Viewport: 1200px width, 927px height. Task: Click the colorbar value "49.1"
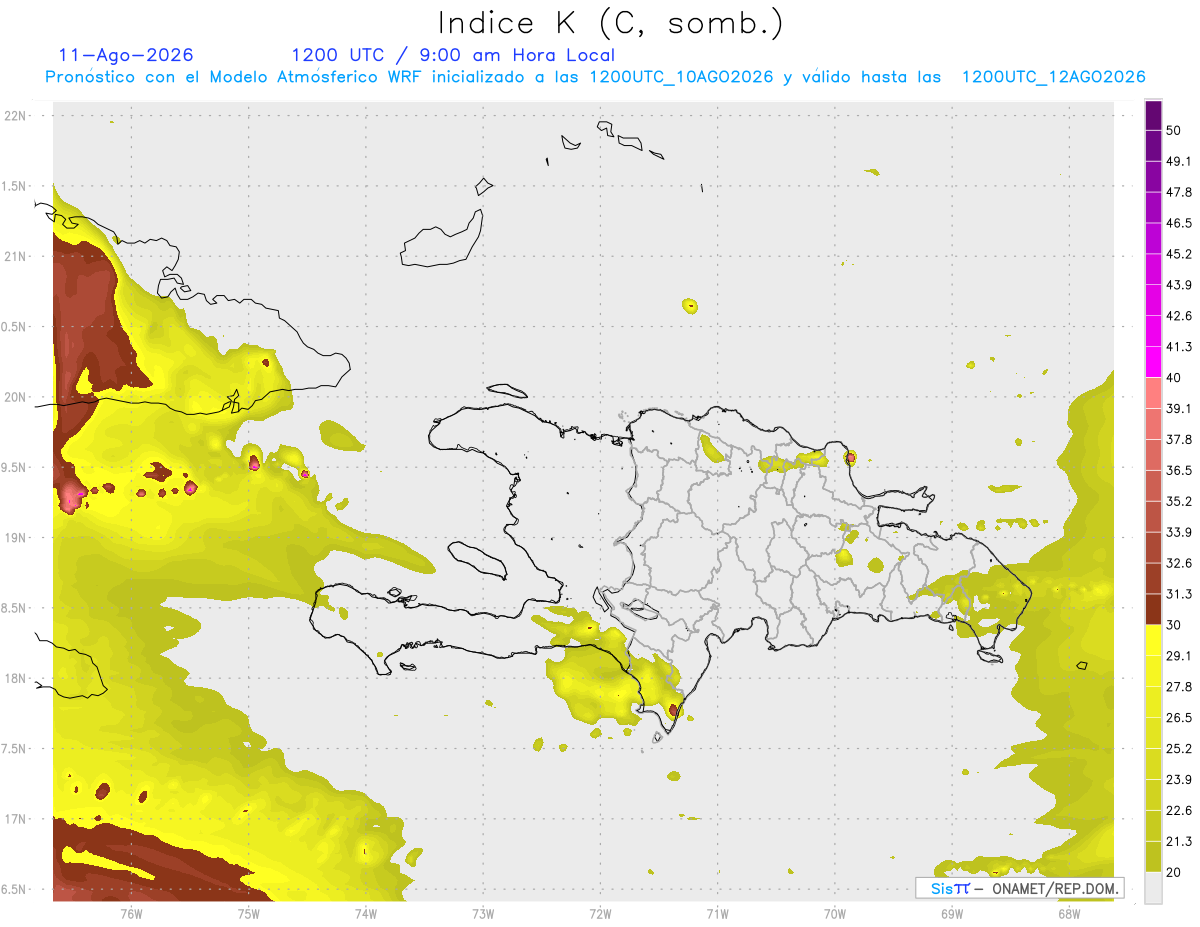point(1179,161)
